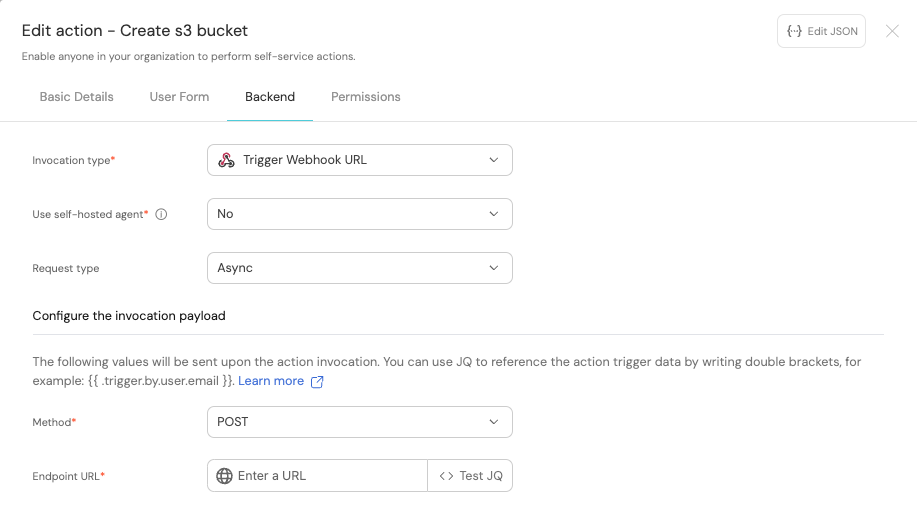Viewport: 917px width, 508px height.
Task: Follow the Learn more link
Action: click(270, 381)
